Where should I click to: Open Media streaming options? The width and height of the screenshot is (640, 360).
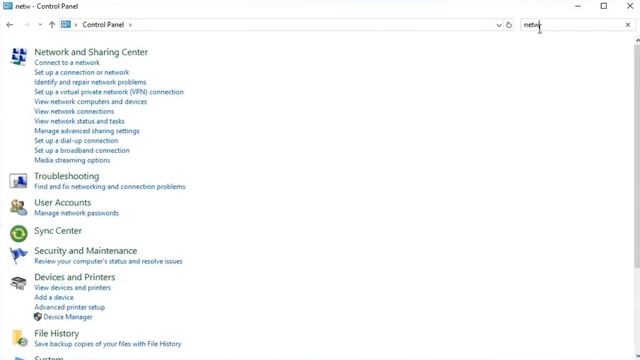click(x=72, y=160)
